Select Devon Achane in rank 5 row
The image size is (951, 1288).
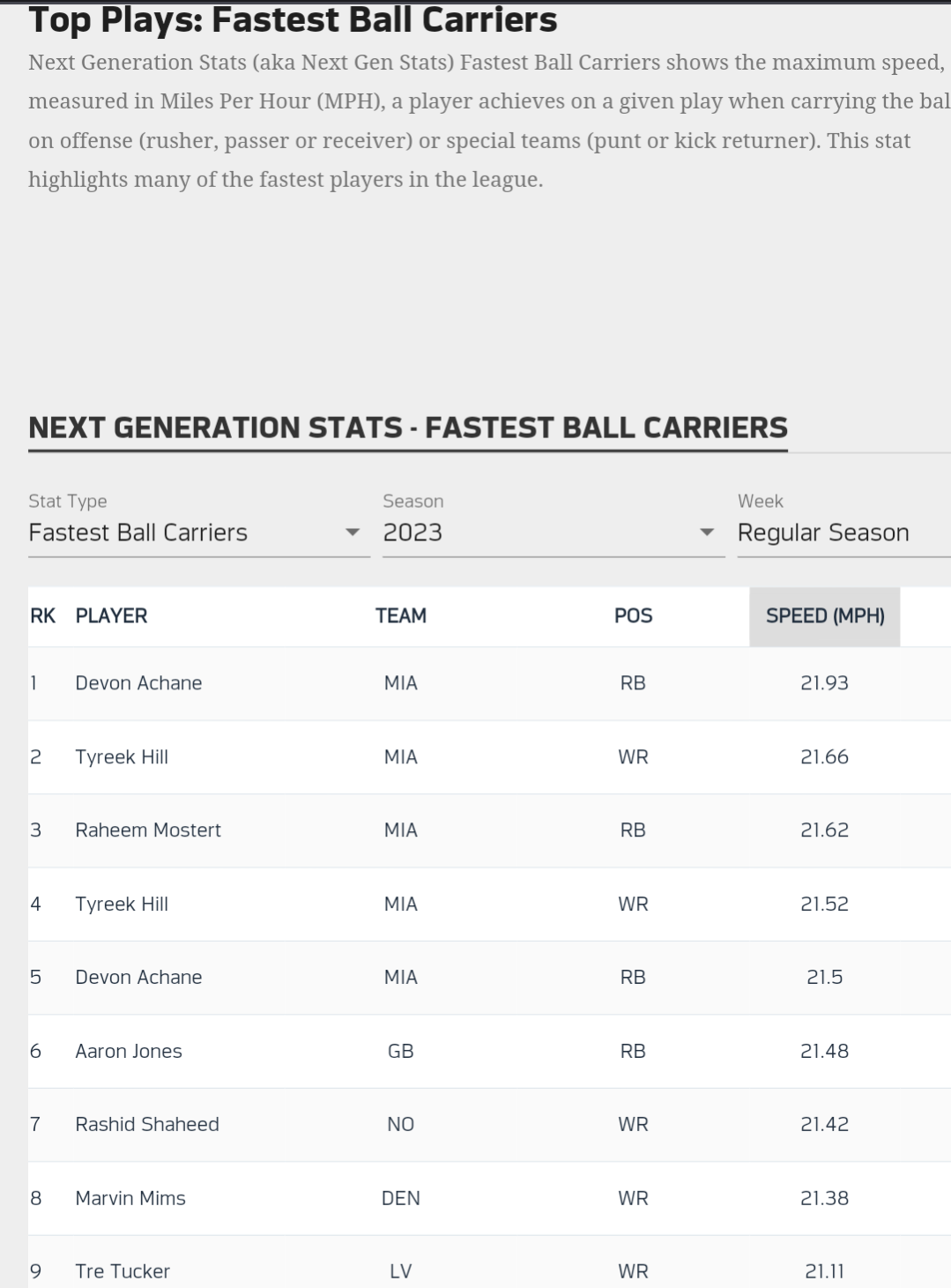click(138, 978)
